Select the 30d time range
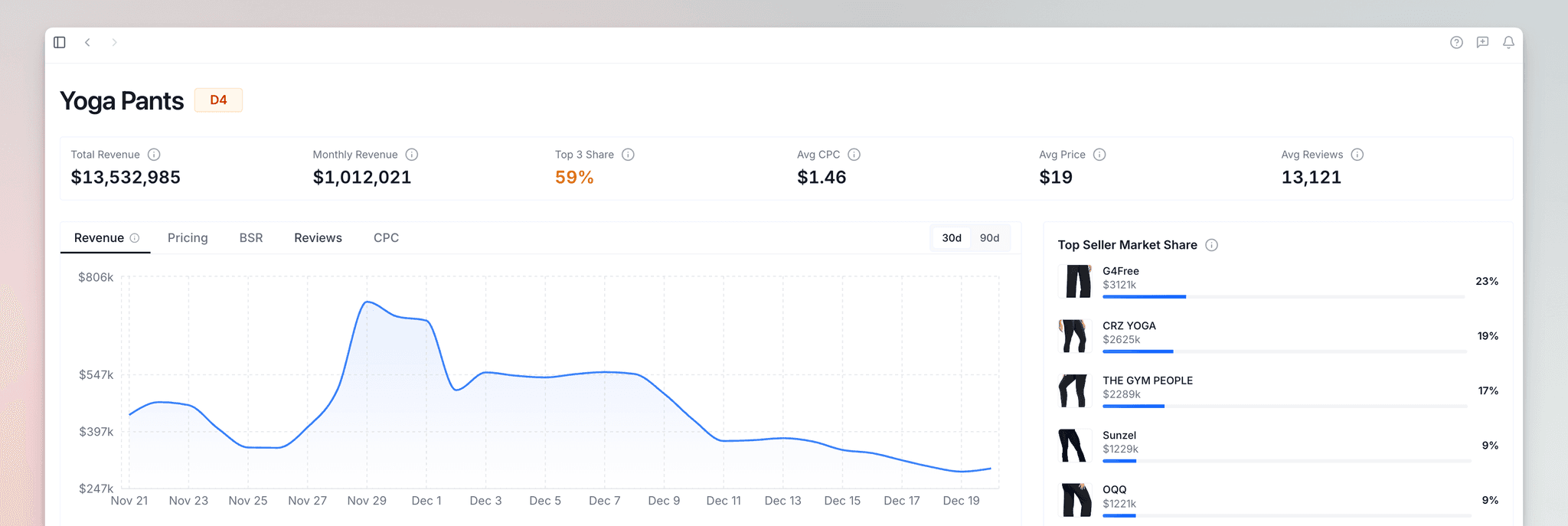This screenshot has height=526, width=1568. (x=952, y=238)
